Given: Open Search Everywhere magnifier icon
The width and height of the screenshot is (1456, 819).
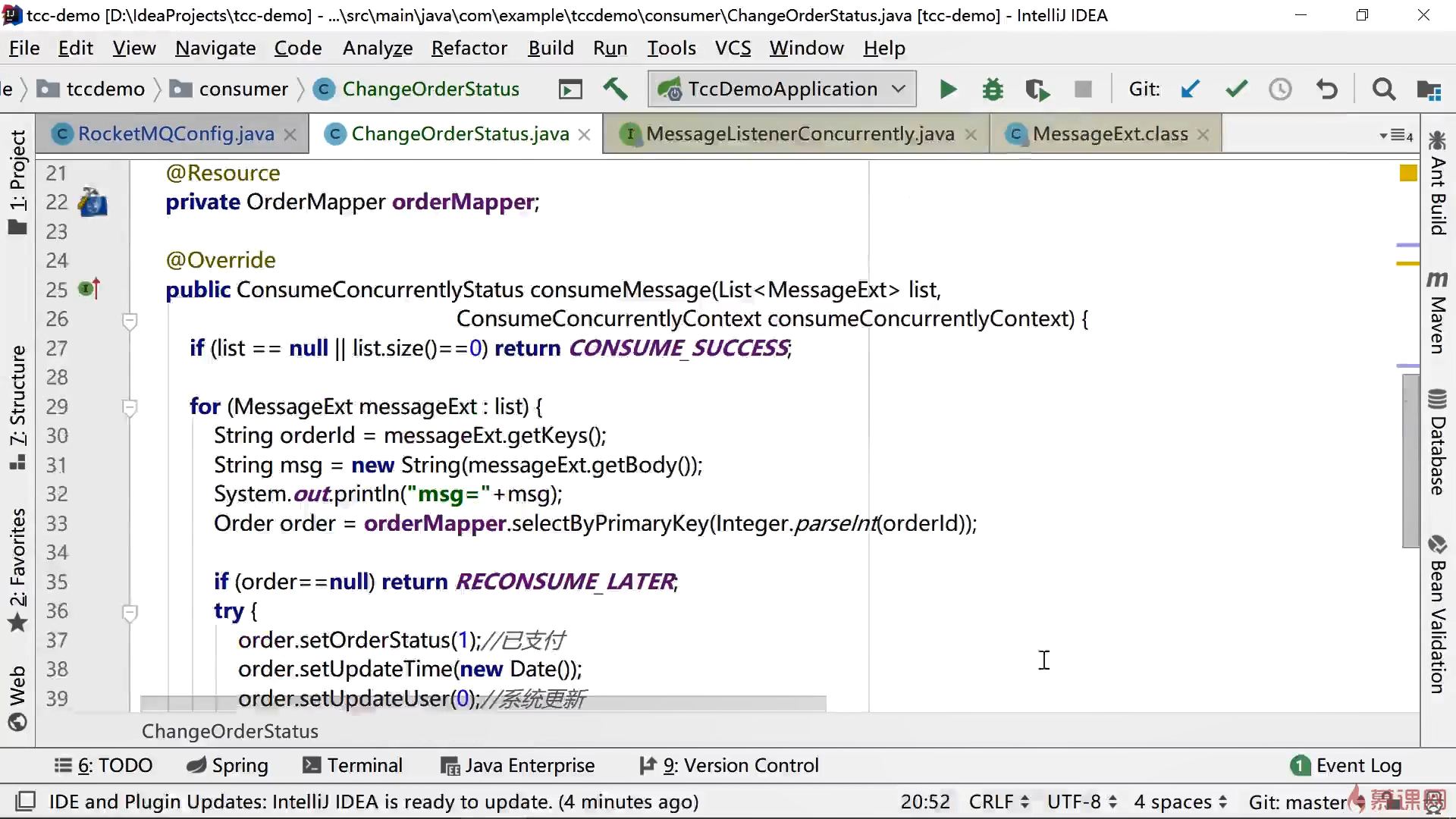Looking at the screenshot, I should (x=1383, y=89).
